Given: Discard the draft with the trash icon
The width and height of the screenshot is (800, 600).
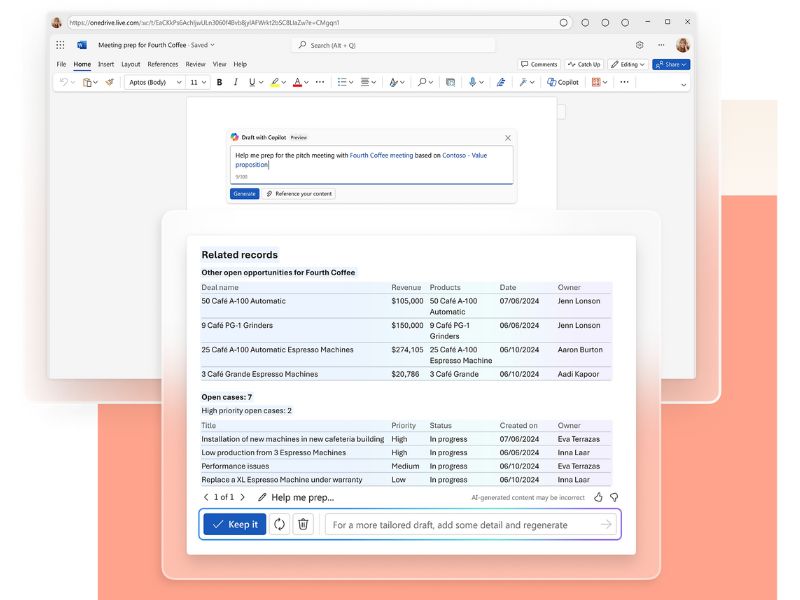Looking at the screenshot, I should pyautogui.click(x=304, y=524).
